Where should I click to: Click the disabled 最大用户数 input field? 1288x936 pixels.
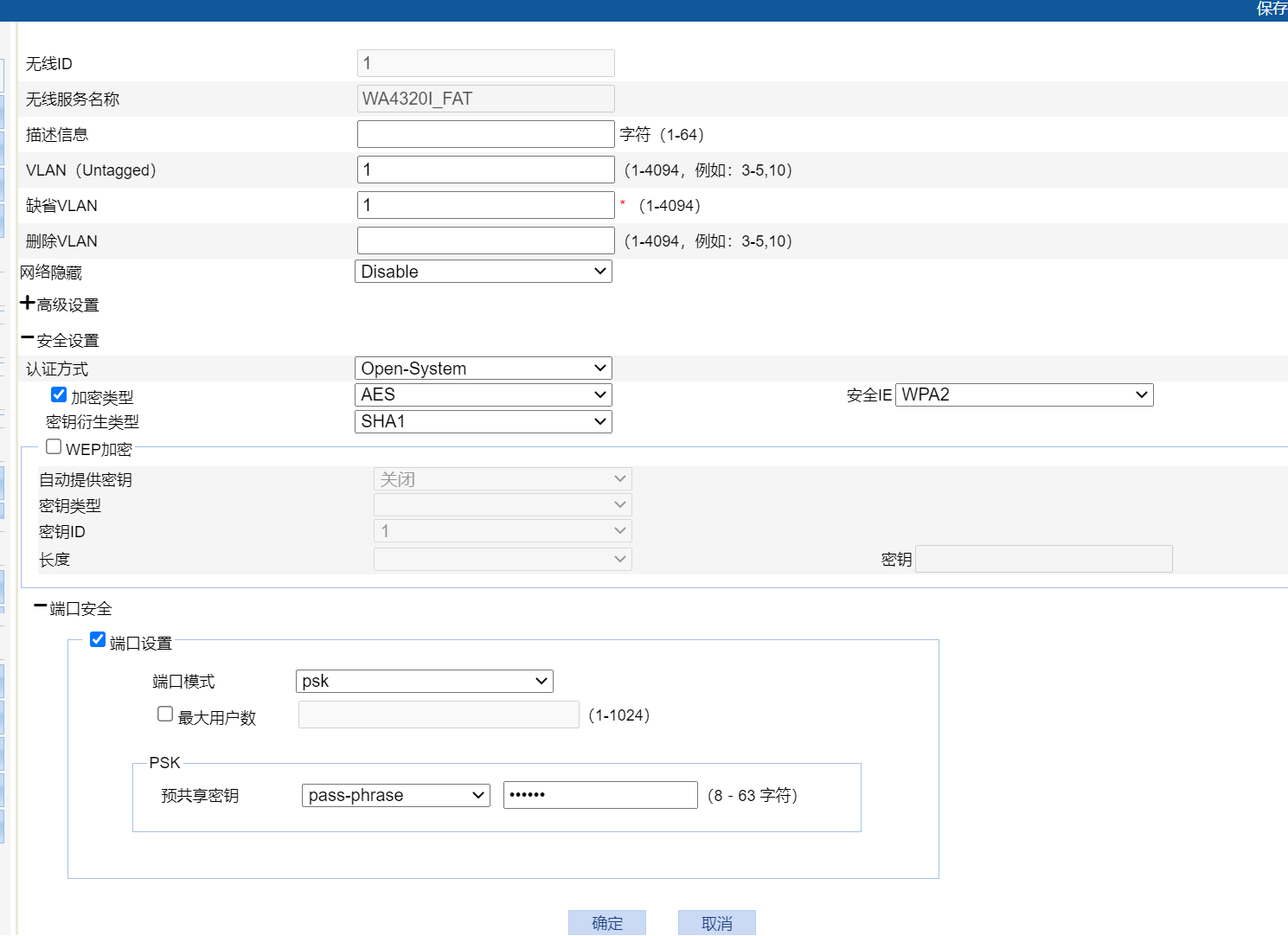click(439, 715)
